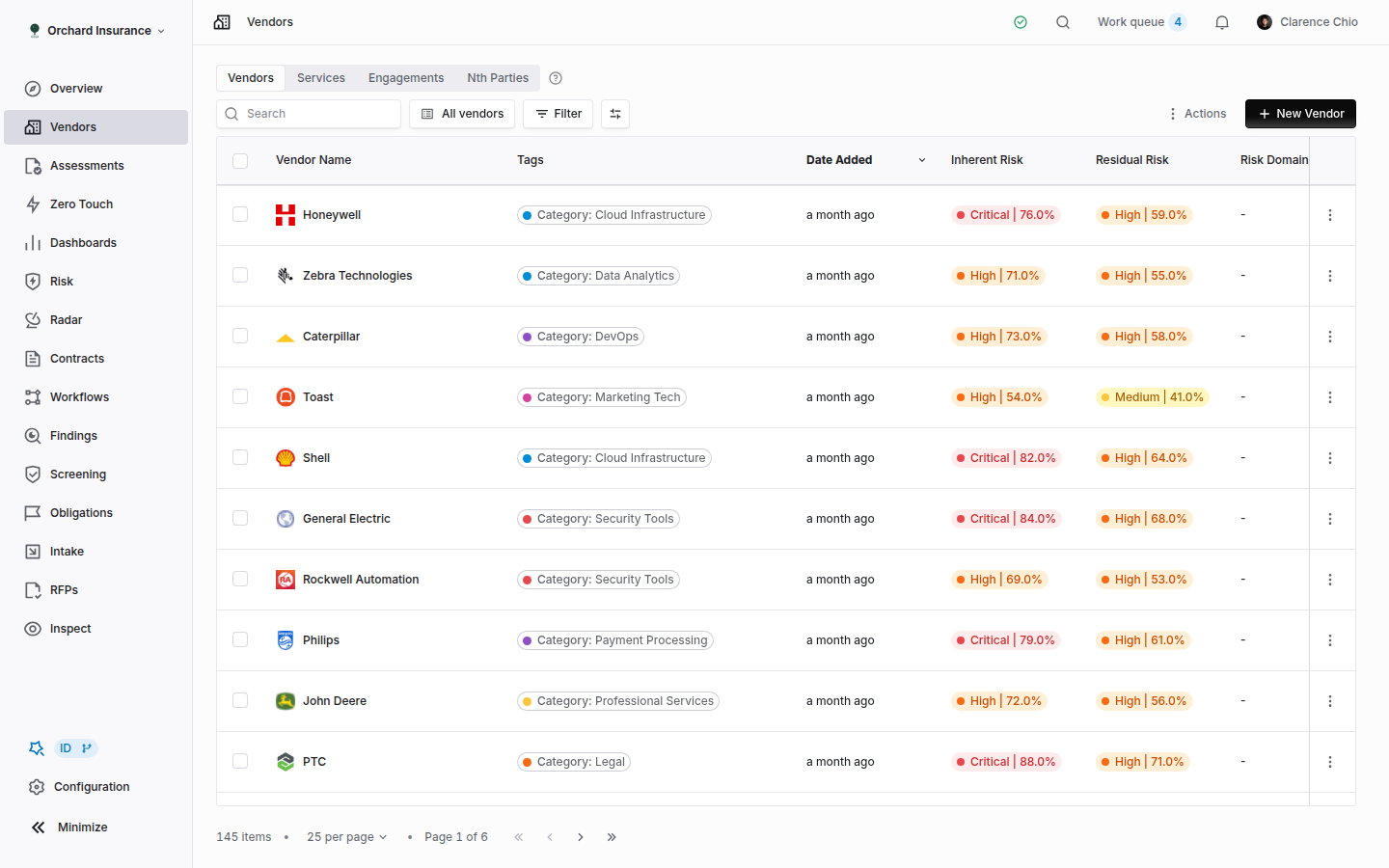1389x868 pixels.
Task: Select Vendors in the sidebar menu
Action: coord(95,127)
